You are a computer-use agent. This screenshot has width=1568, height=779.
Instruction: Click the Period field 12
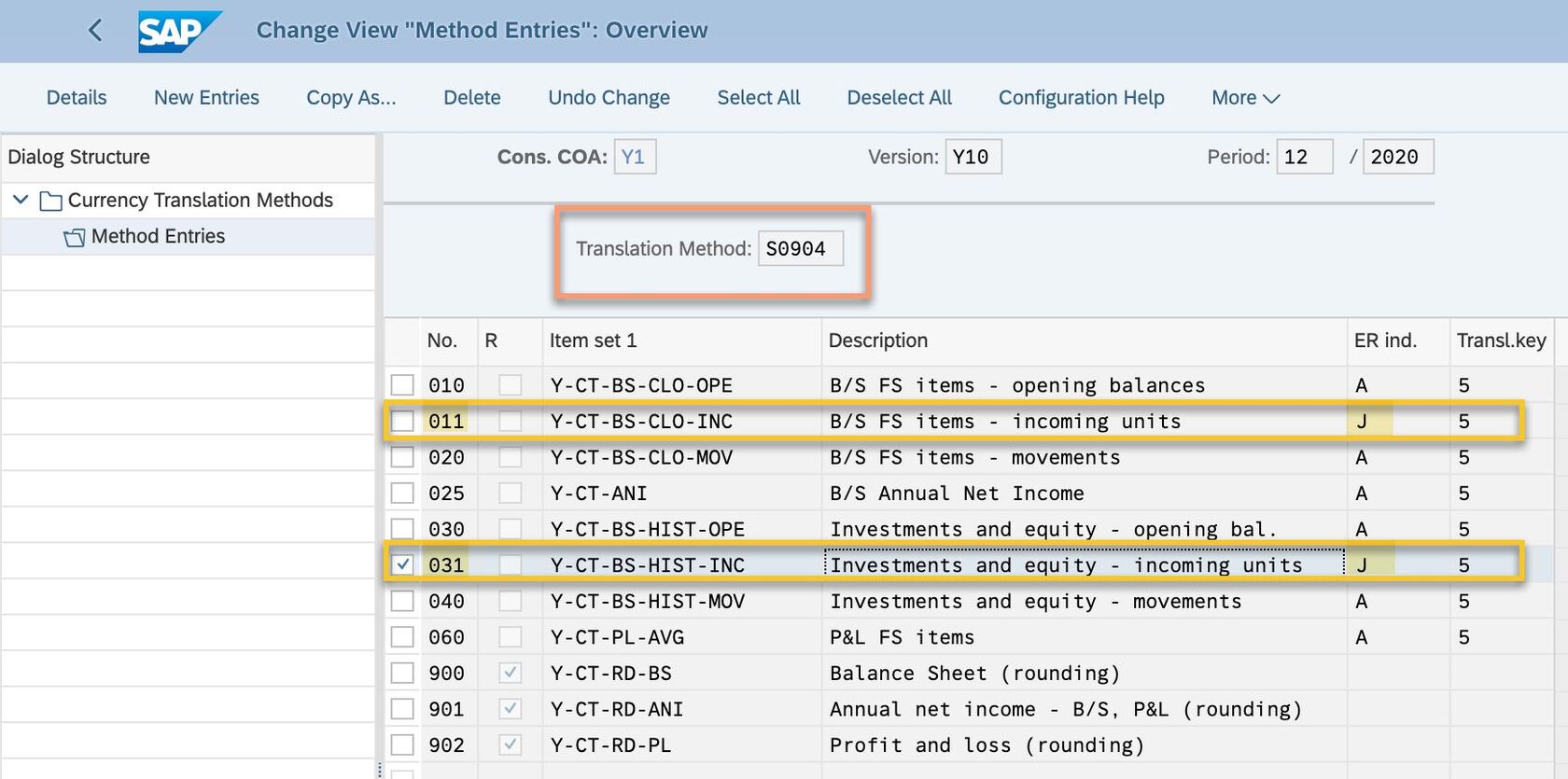(x=1305, y=157)
